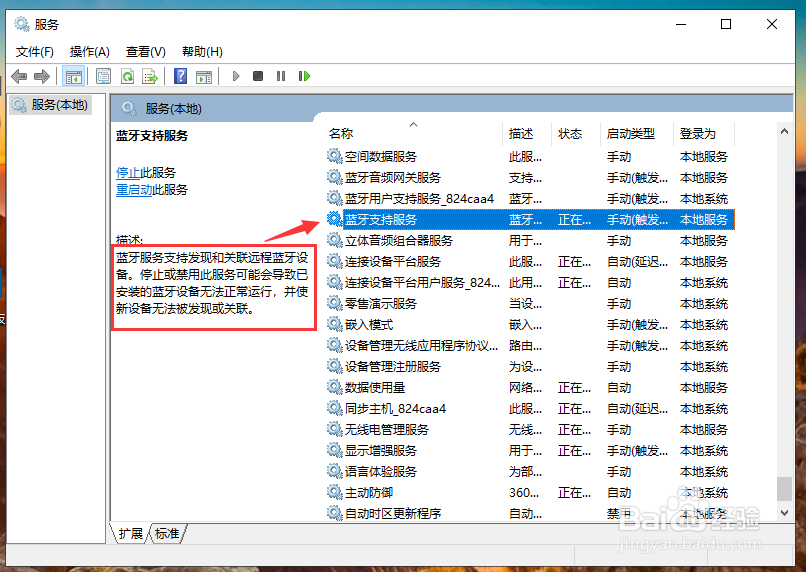Click gear icon beside 零售演示服务
Viewport: 806px width, 572px height.
tap(335, 303)
